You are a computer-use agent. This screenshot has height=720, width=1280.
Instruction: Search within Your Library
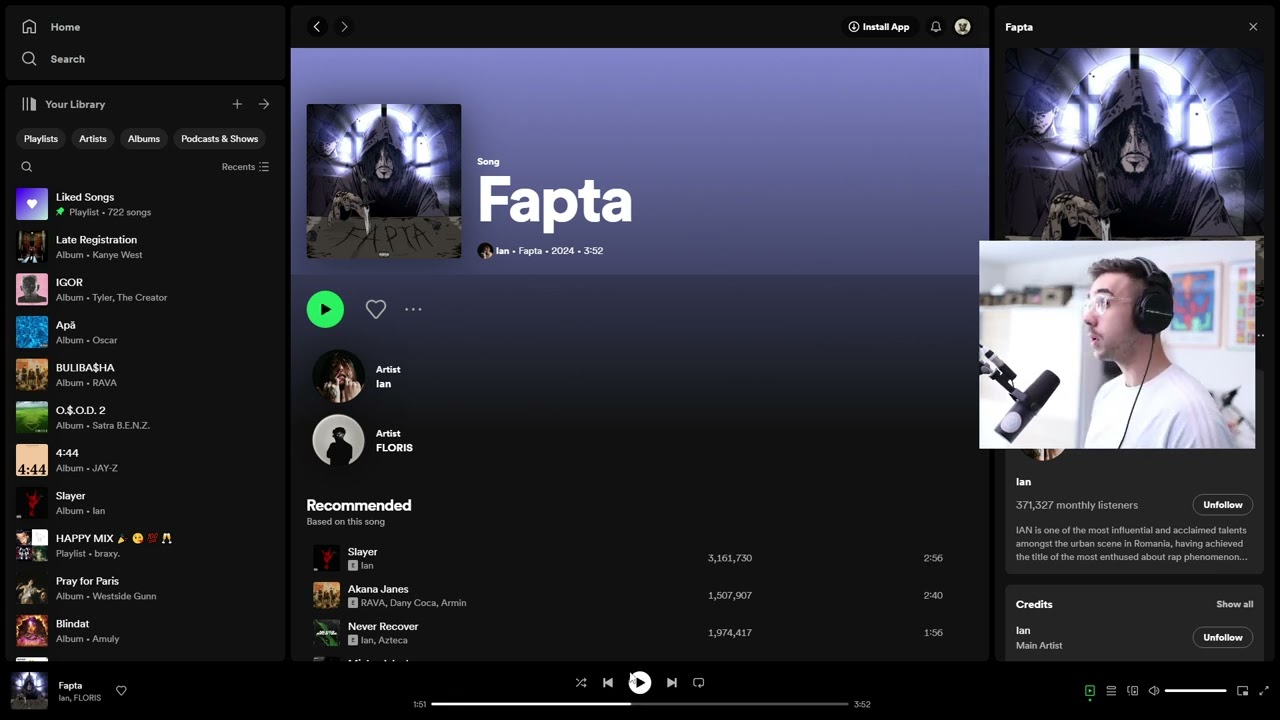click(x=27, y=167)
